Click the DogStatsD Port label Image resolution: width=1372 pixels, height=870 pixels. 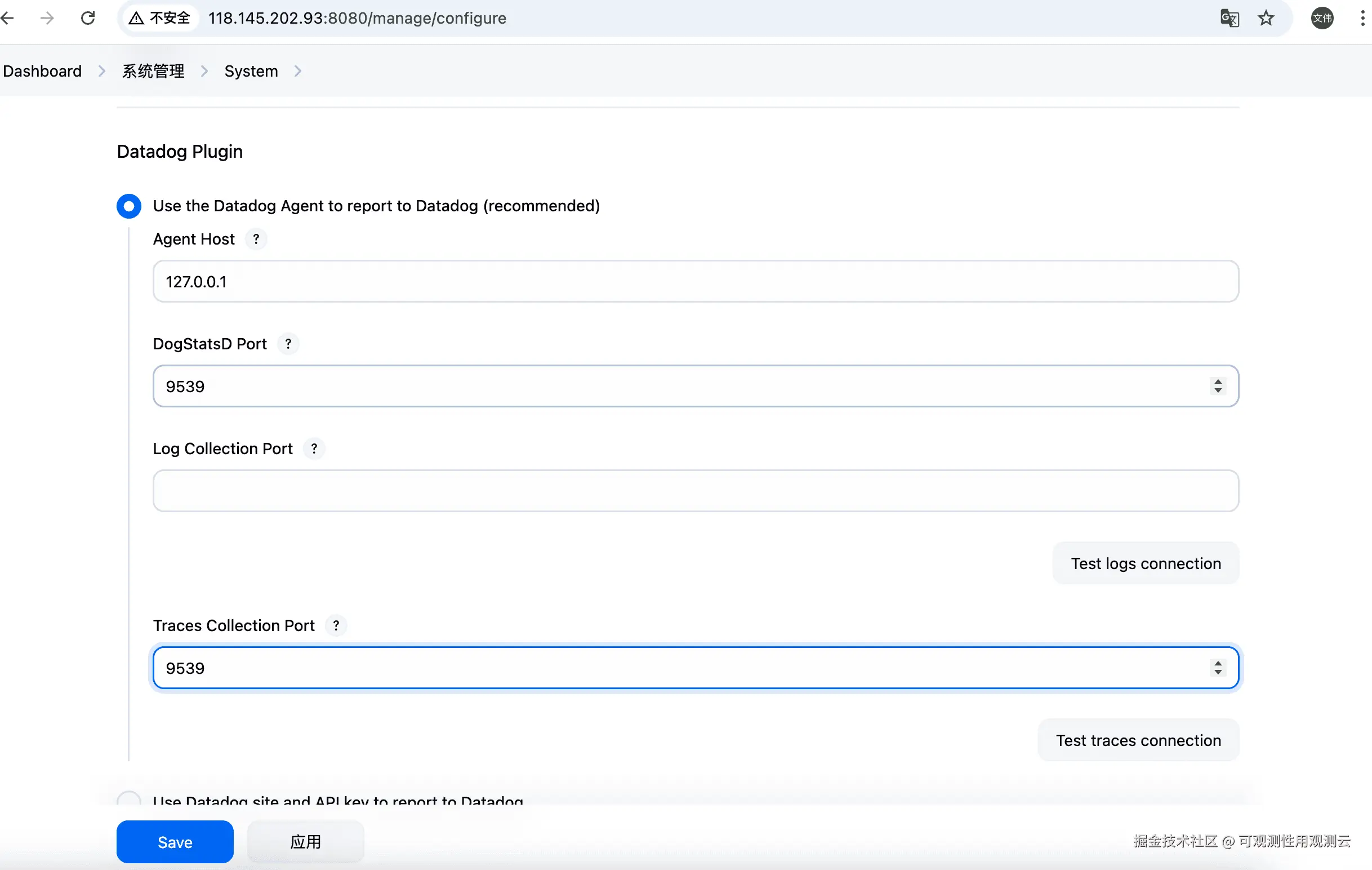point(210,344)
